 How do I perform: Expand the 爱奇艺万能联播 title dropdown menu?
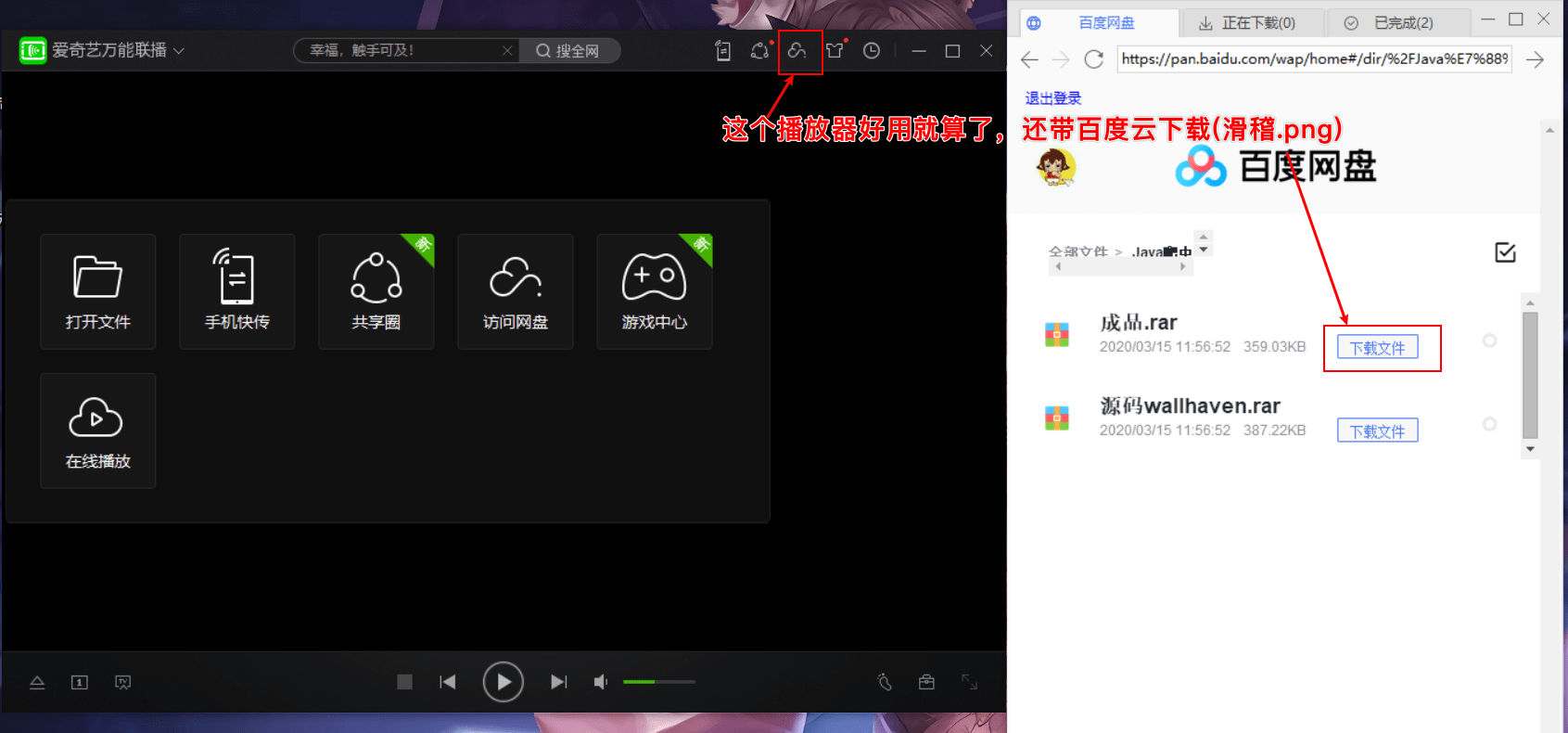(179, 51)
